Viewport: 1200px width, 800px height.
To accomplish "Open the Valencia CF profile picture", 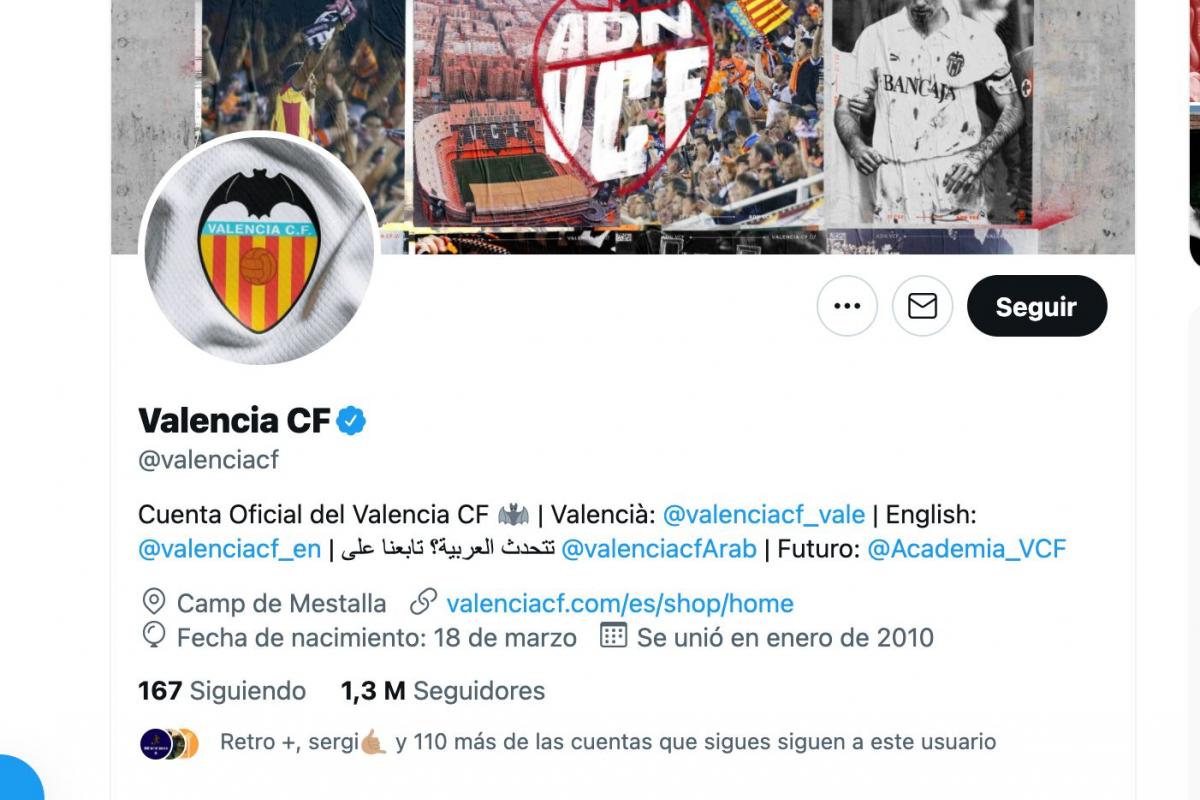I will [259, 250].
